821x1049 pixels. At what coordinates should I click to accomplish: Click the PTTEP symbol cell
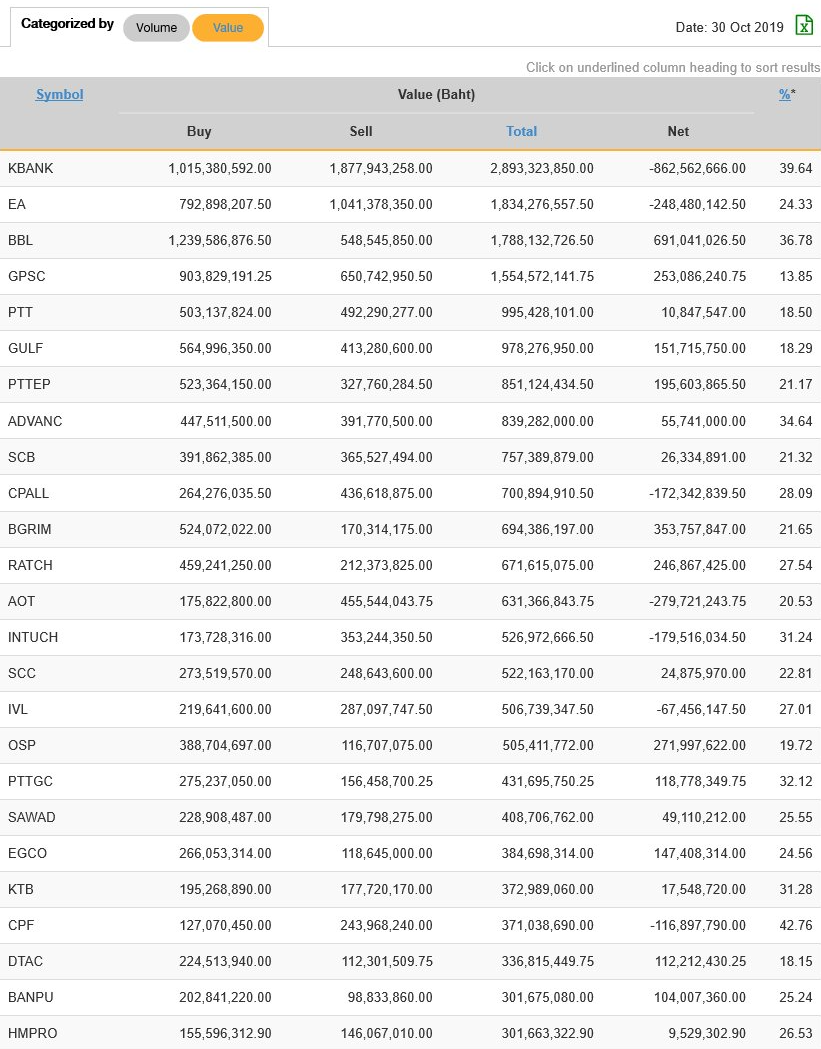click(x=28, y=385)
